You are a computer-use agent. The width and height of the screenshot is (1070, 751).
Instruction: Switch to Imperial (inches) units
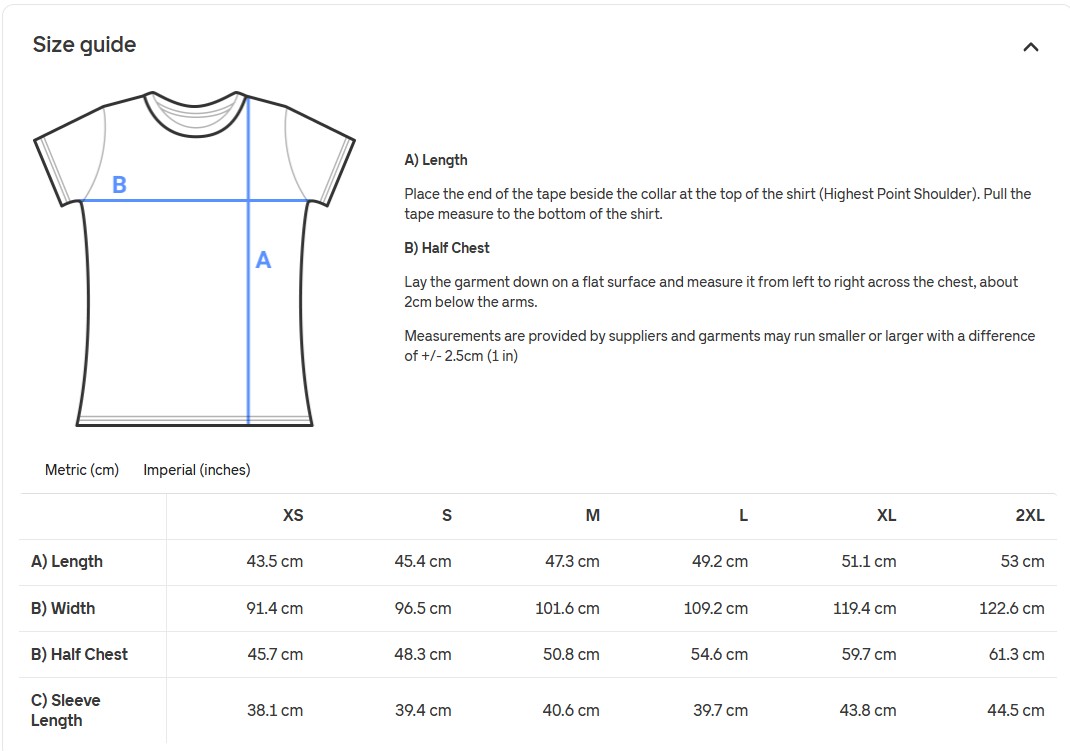click(x=197, y=469)
